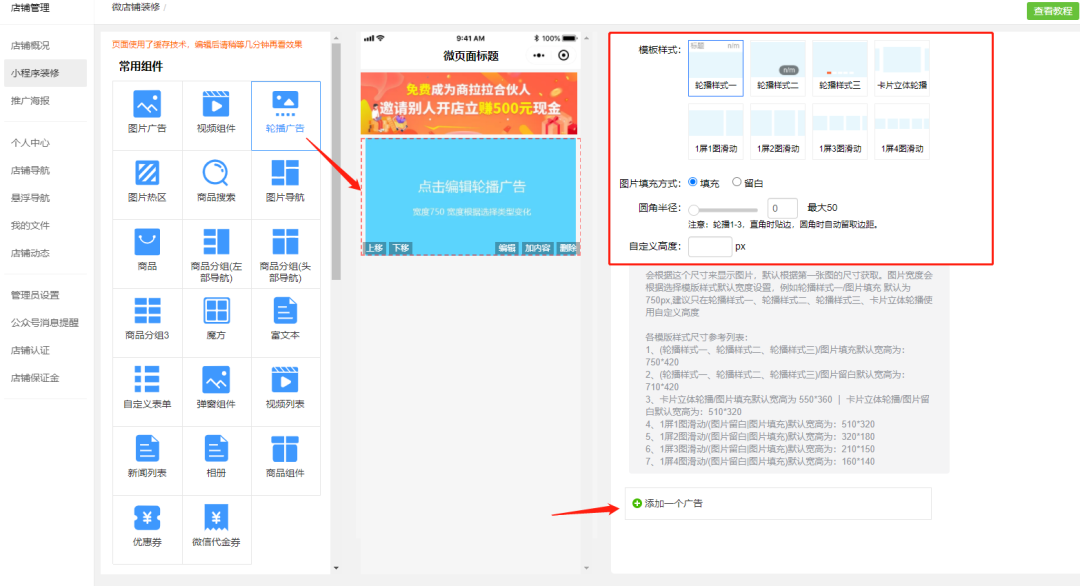This screenshot has height=586, width=1080.
Task: Click the 自定义高度 input field
Action: (x=712, y=244)
